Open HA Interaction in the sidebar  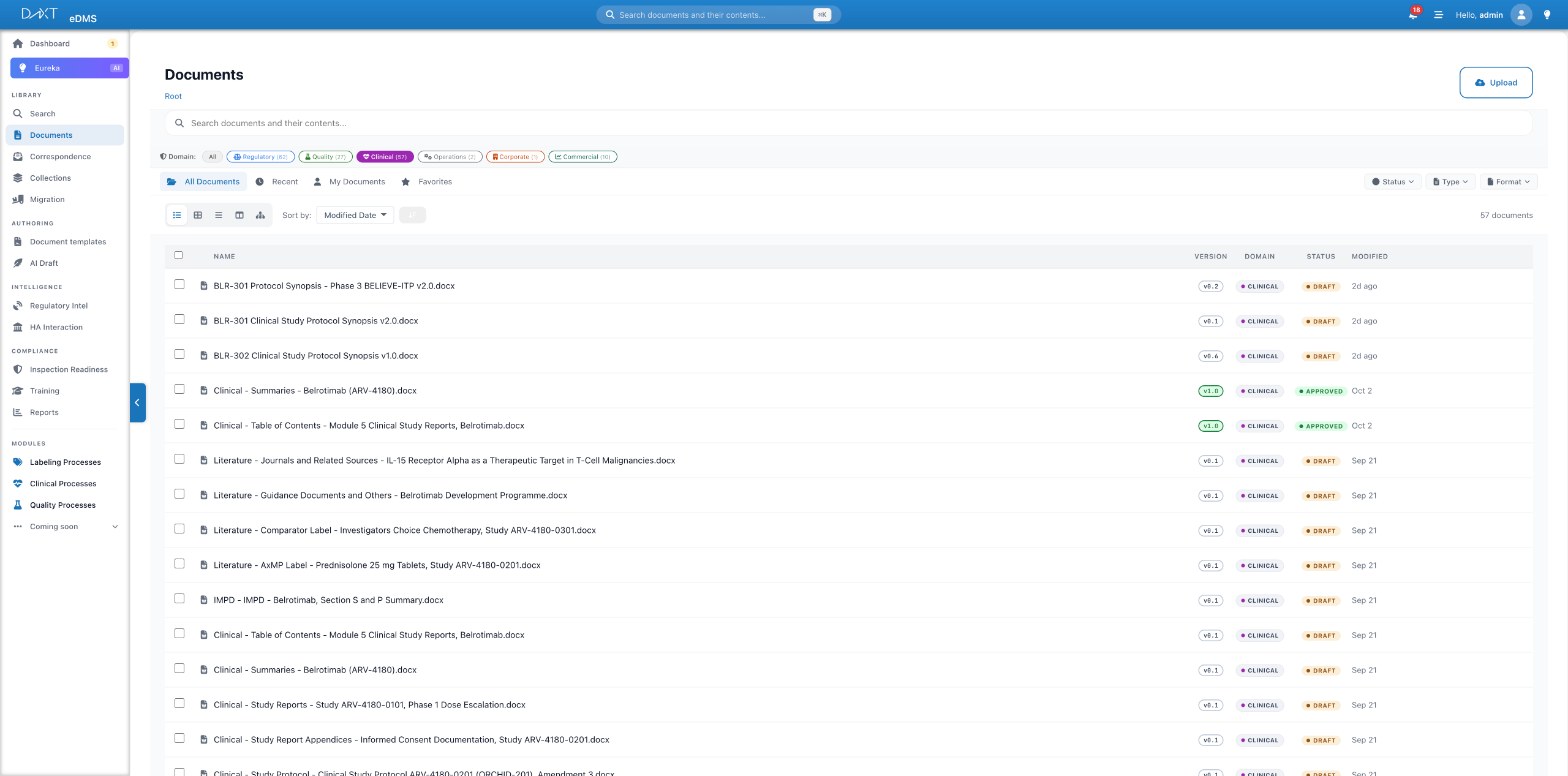click(65, 327)
